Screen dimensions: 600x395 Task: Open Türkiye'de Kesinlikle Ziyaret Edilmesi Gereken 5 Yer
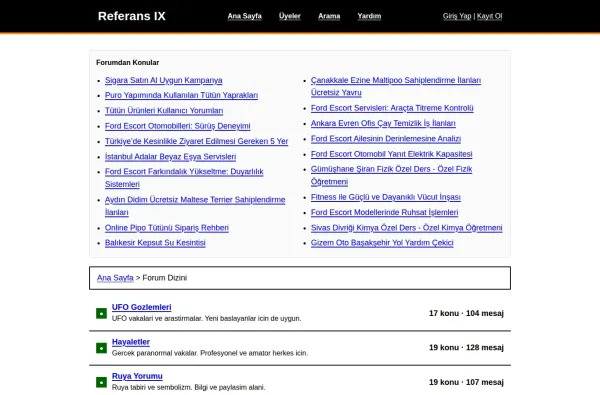(196, 141)
